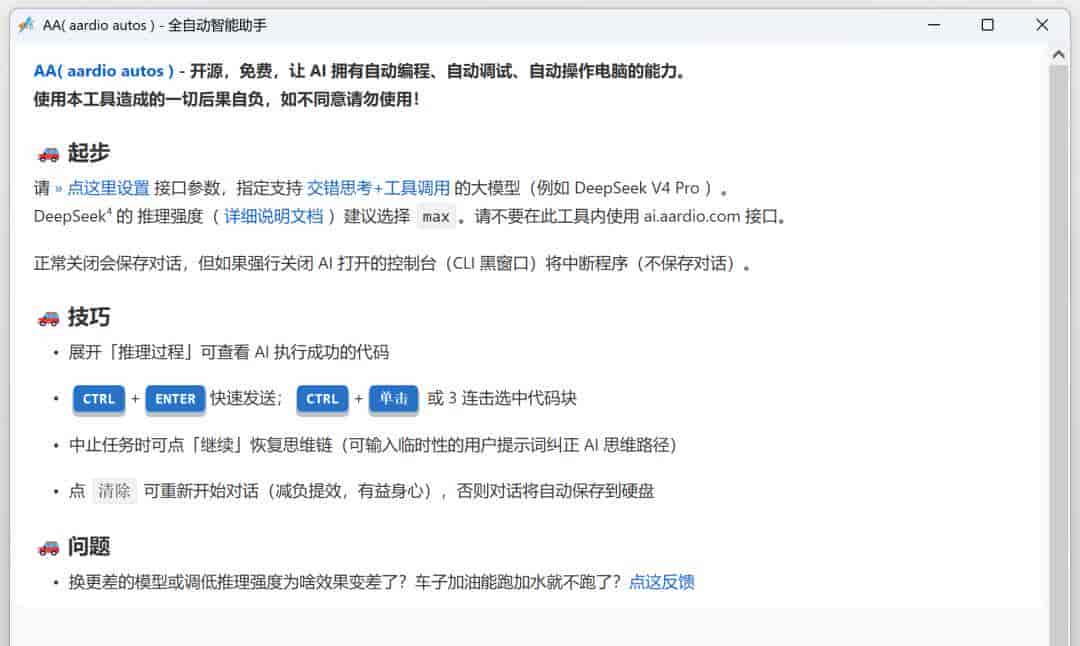Screen dimensions: 1080x646
Task: Click the 技巧 heading
Action: 89,317
